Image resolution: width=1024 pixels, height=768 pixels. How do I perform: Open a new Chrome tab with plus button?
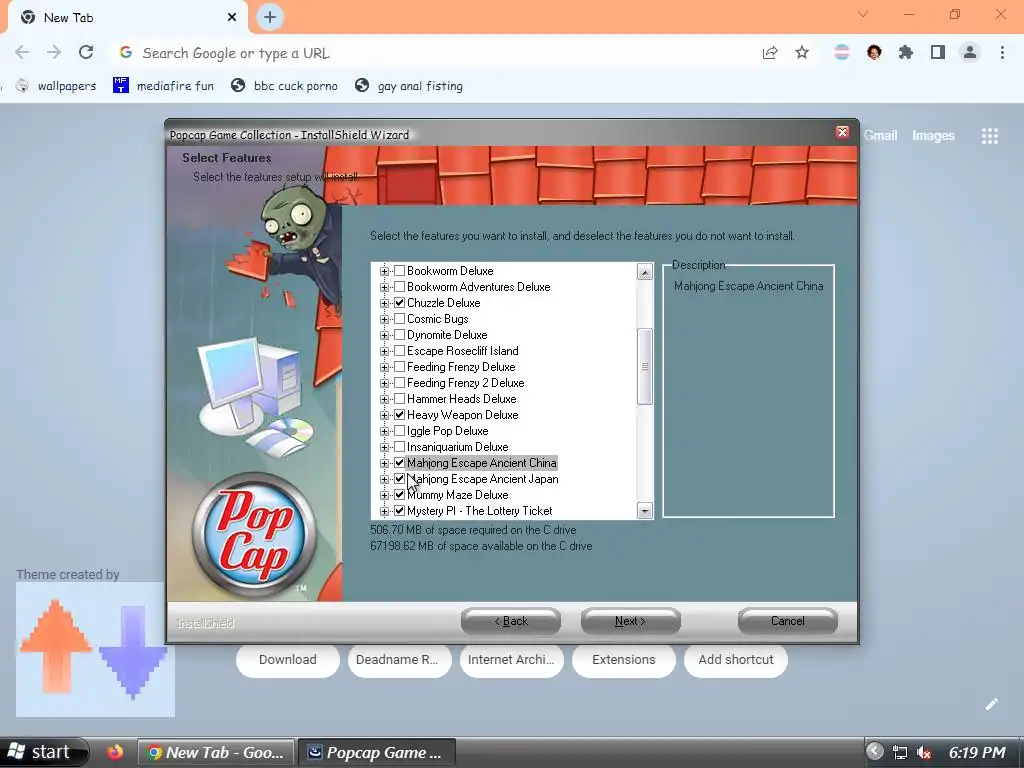coord(270,18)
